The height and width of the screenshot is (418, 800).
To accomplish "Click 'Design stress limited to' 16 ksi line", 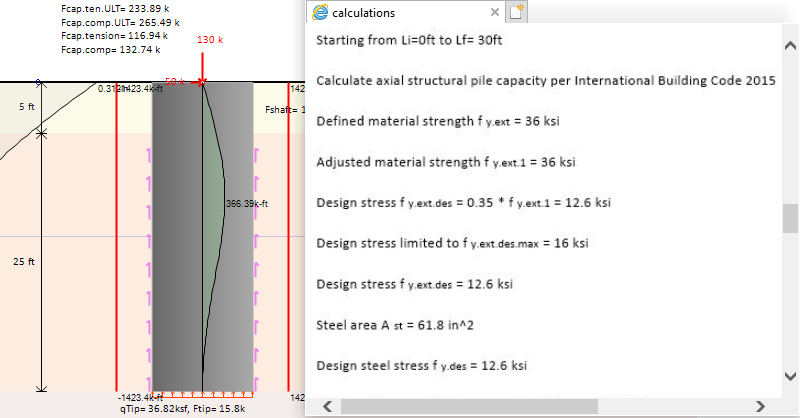I will [x=452, y=243].
